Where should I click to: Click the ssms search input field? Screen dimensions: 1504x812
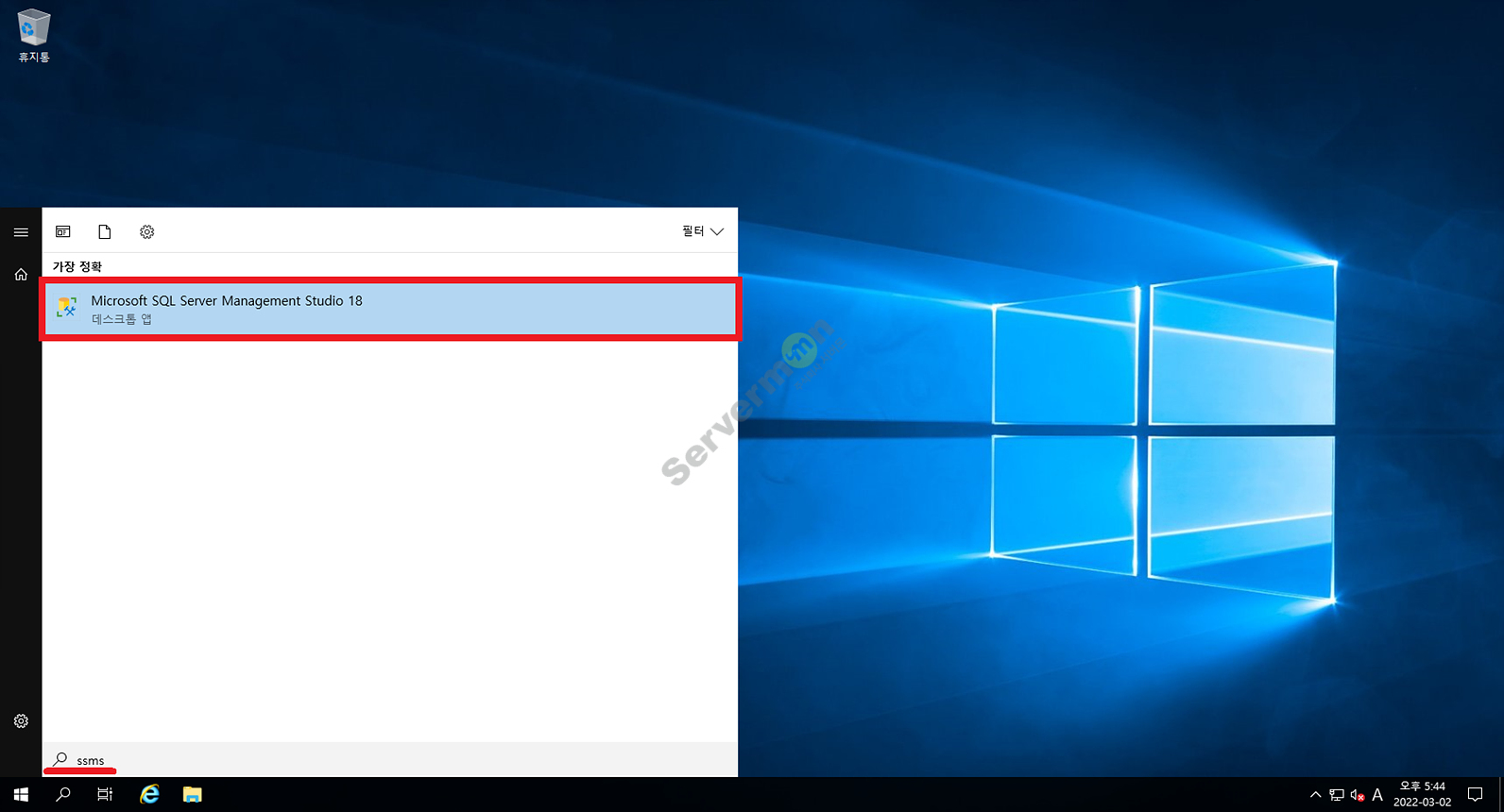coord(389,759)
